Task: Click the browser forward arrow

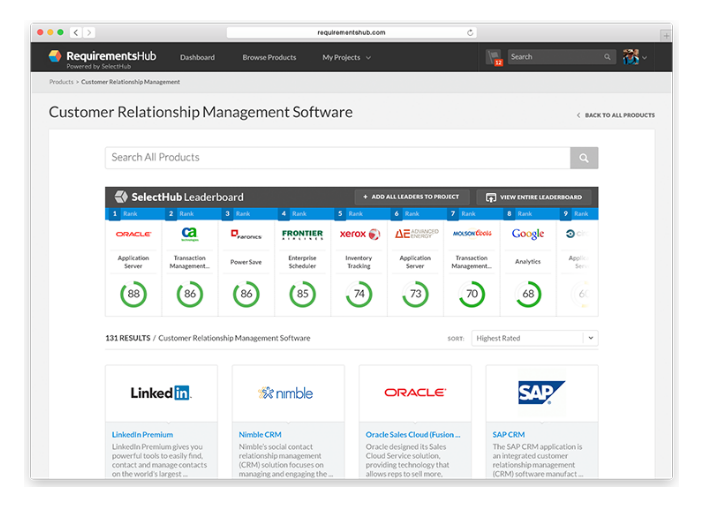Action: point(89,32)
